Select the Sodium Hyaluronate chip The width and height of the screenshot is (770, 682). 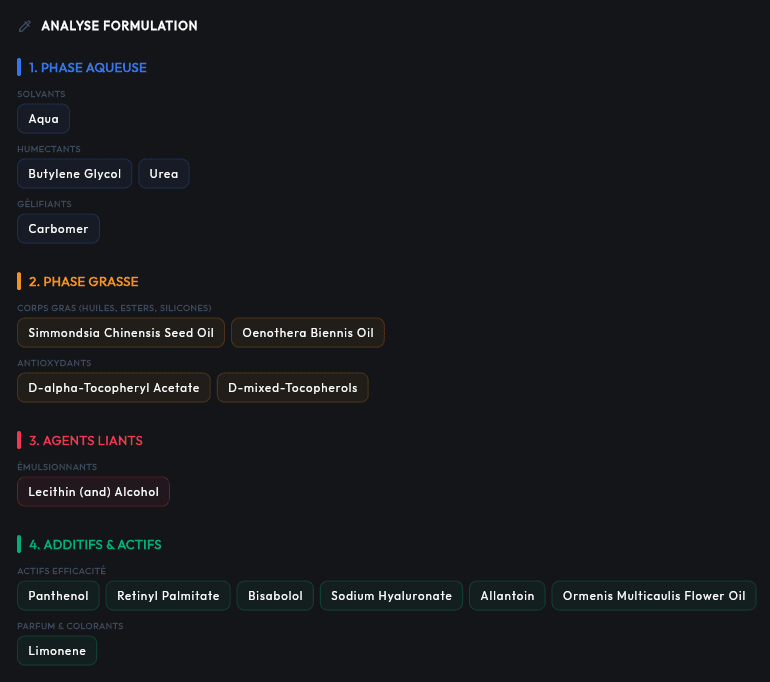(391, 596)
